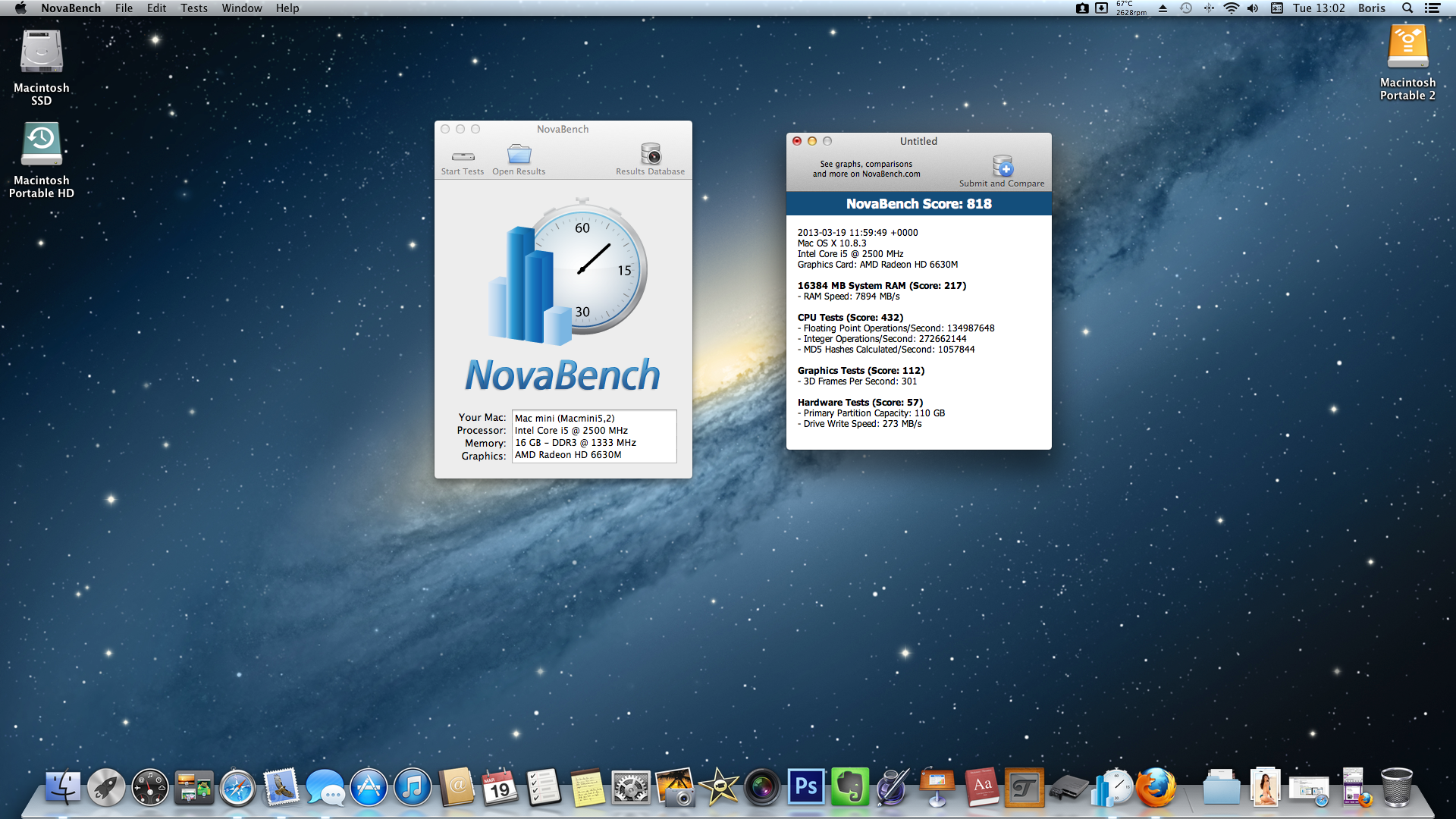
Task: Open Calendar icon showing 19
Action: click(x=500, y=787)
